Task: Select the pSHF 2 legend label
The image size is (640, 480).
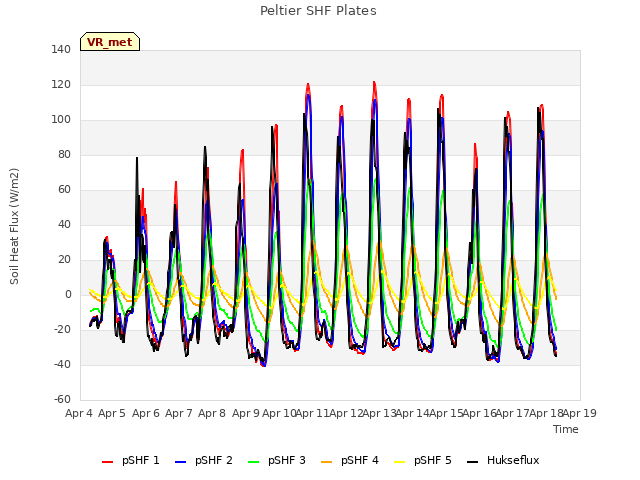Action: coord(213,460)
